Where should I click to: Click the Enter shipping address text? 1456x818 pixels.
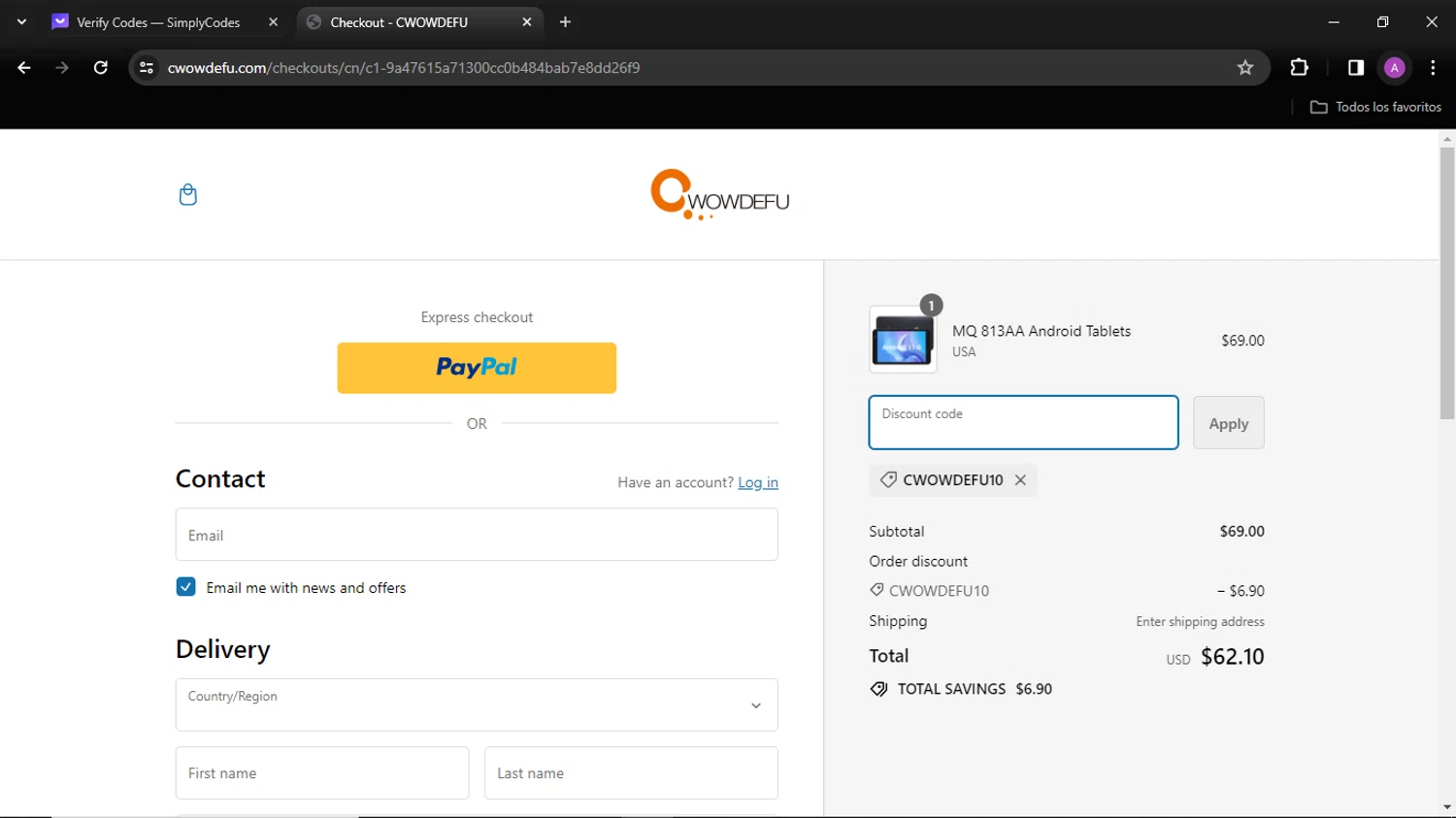point(1200,622)
